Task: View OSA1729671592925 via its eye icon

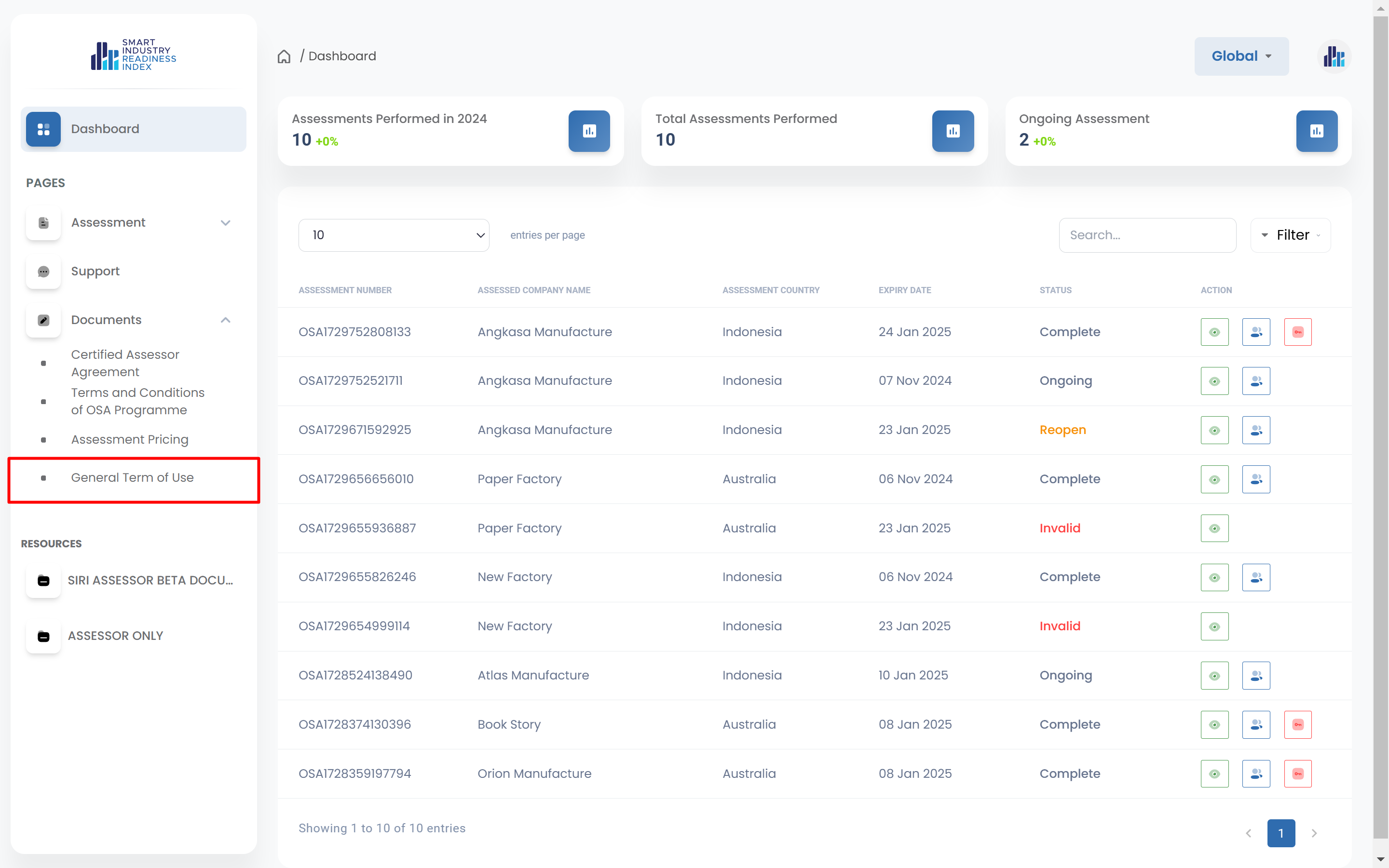Action: coord(1214,430)
